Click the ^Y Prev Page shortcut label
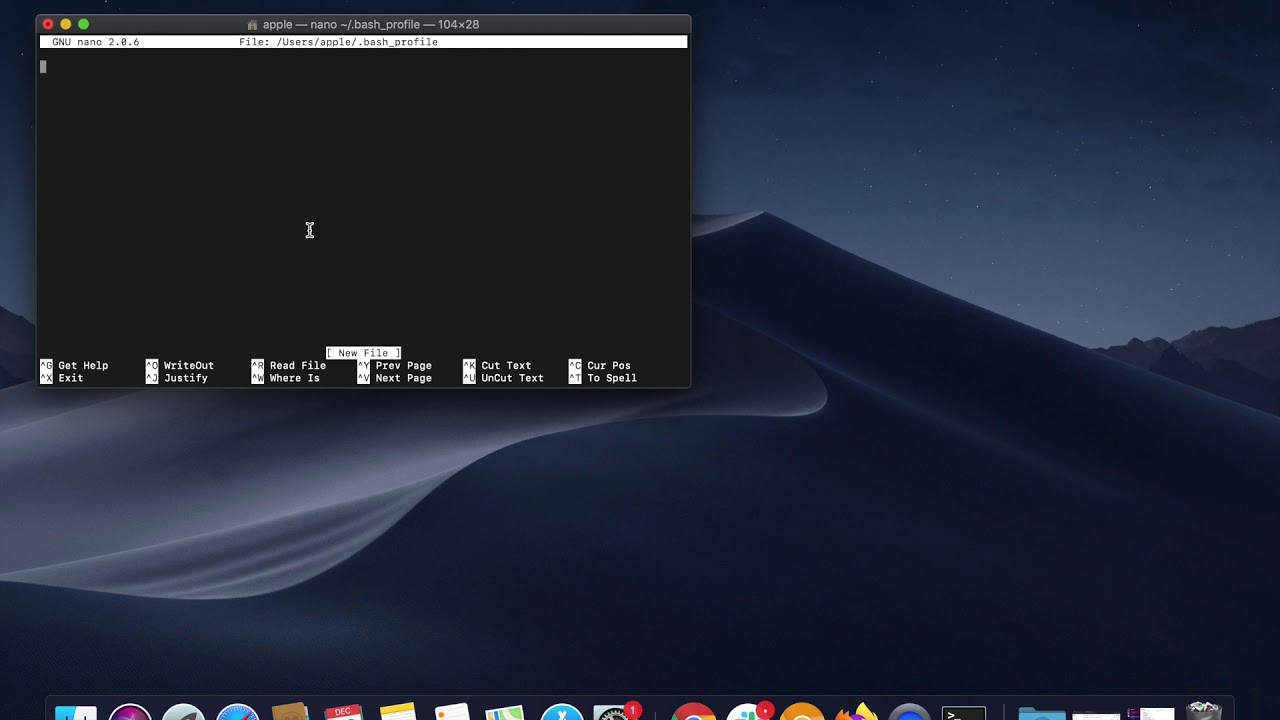 [395, 366]
